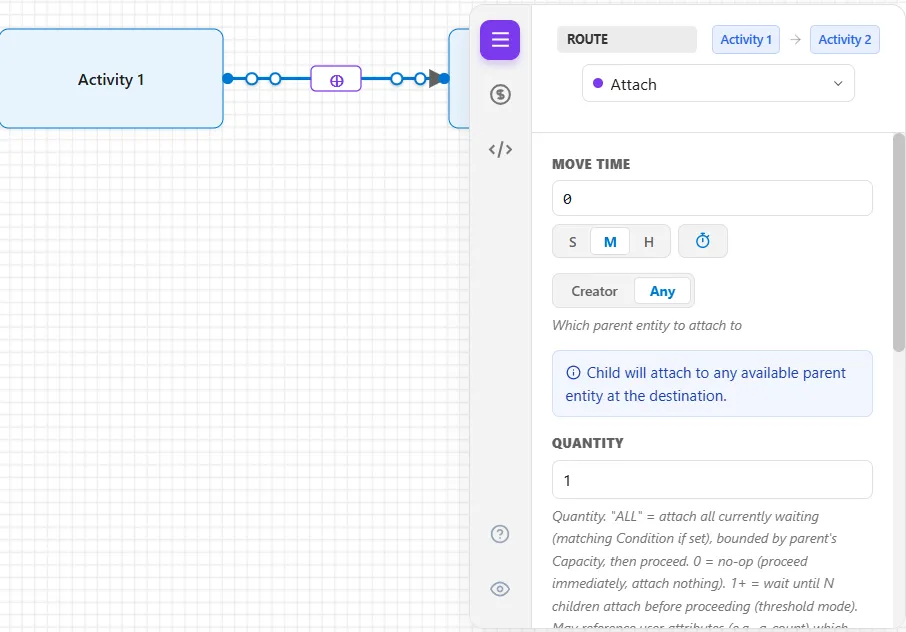
Task: Click the info icon in the blue notice
Action: [573, 373]
